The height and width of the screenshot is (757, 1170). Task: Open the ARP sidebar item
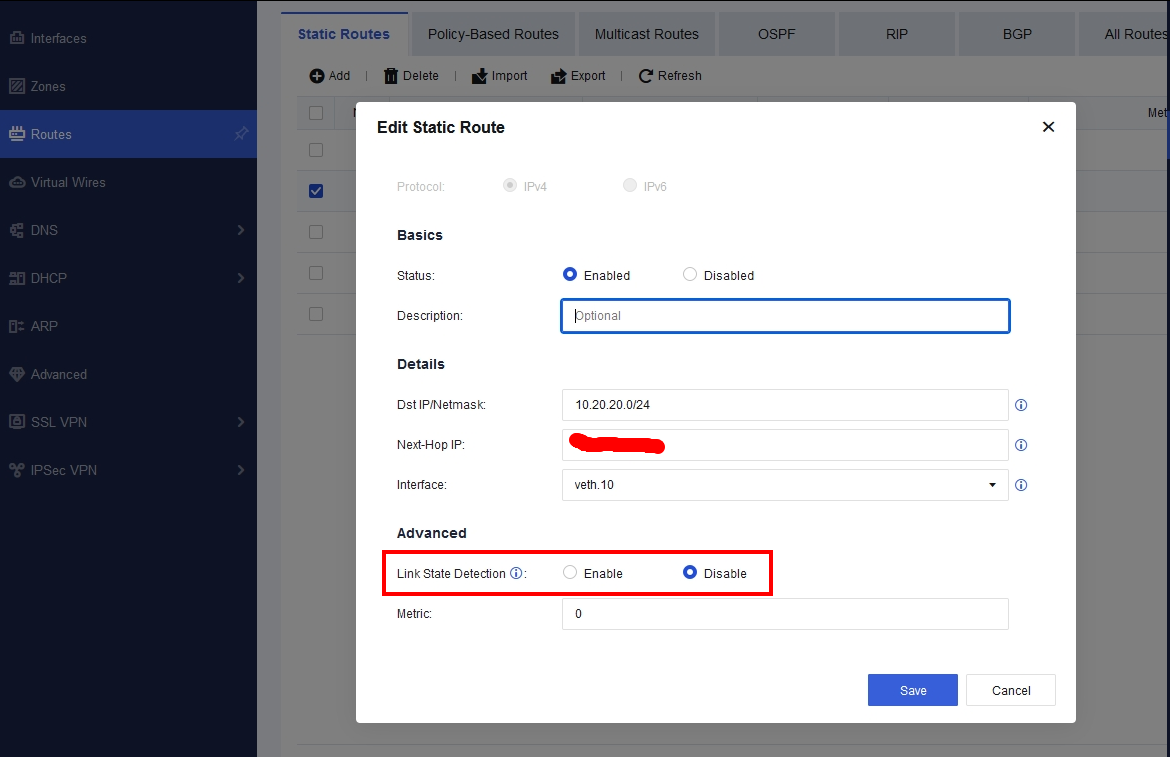(x=128, y=326)
